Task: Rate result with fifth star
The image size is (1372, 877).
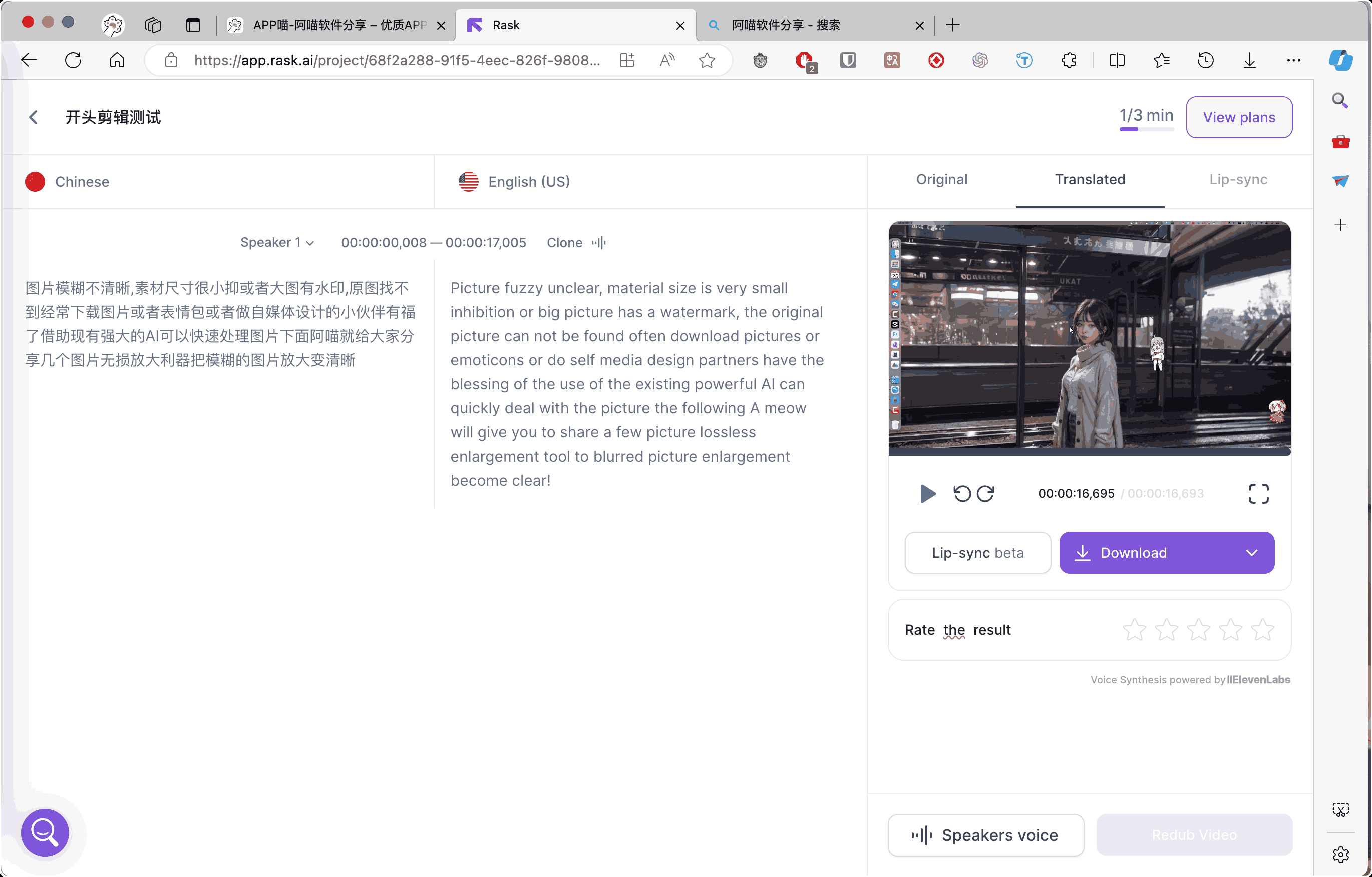Action: click(1263, 629)
